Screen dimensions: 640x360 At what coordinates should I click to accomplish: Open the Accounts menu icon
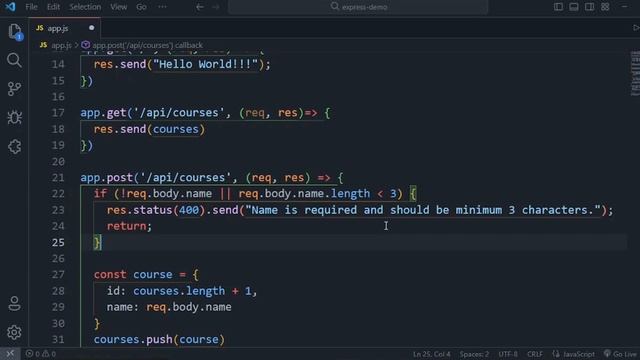click(14, 303)
